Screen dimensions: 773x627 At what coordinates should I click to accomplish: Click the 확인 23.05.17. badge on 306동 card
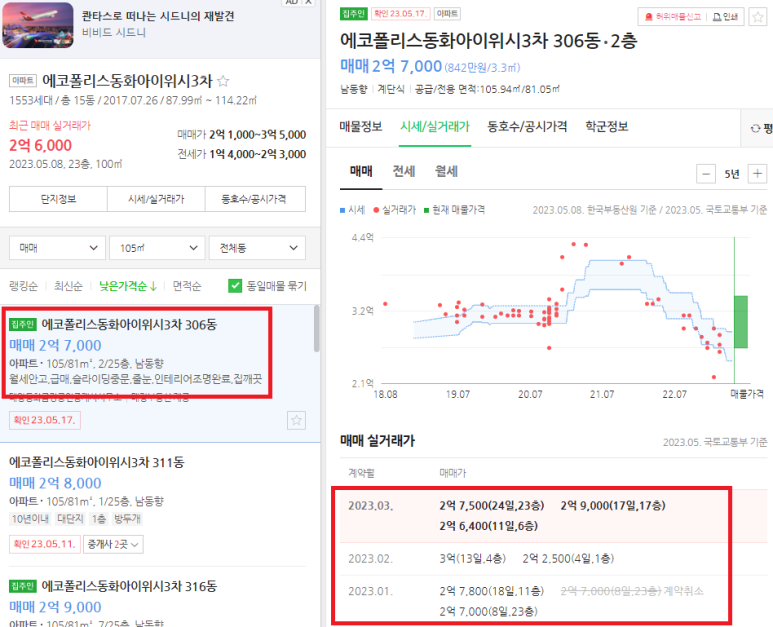coord(45,420)
